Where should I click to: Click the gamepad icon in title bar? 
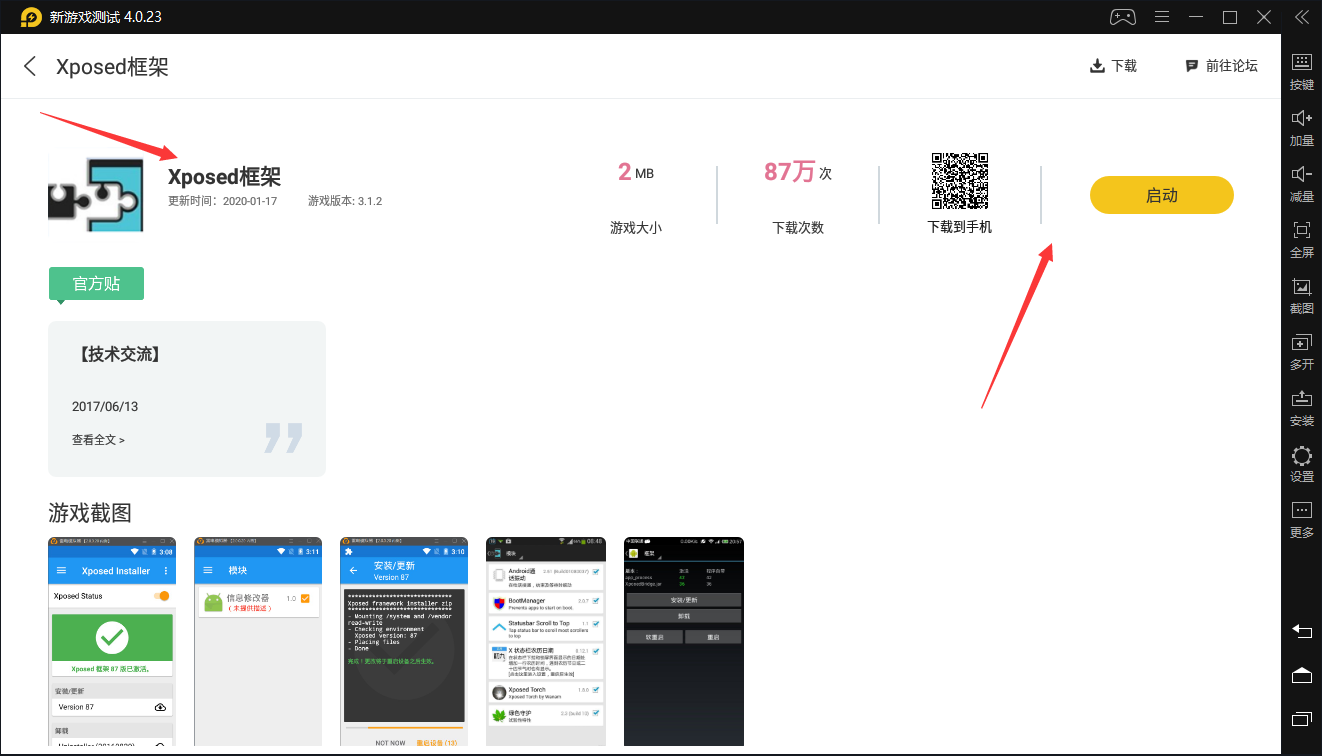(1122, 17)
